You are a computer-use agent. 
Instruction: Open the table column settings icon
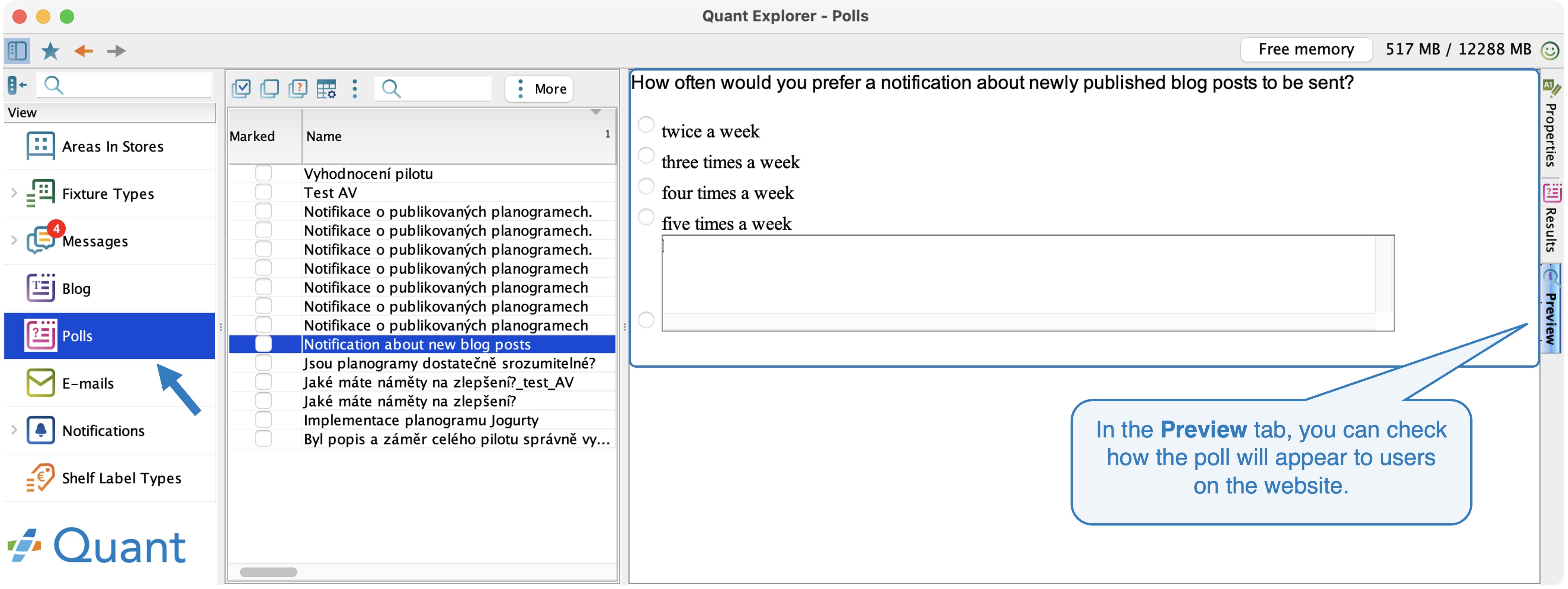[326, 89]
